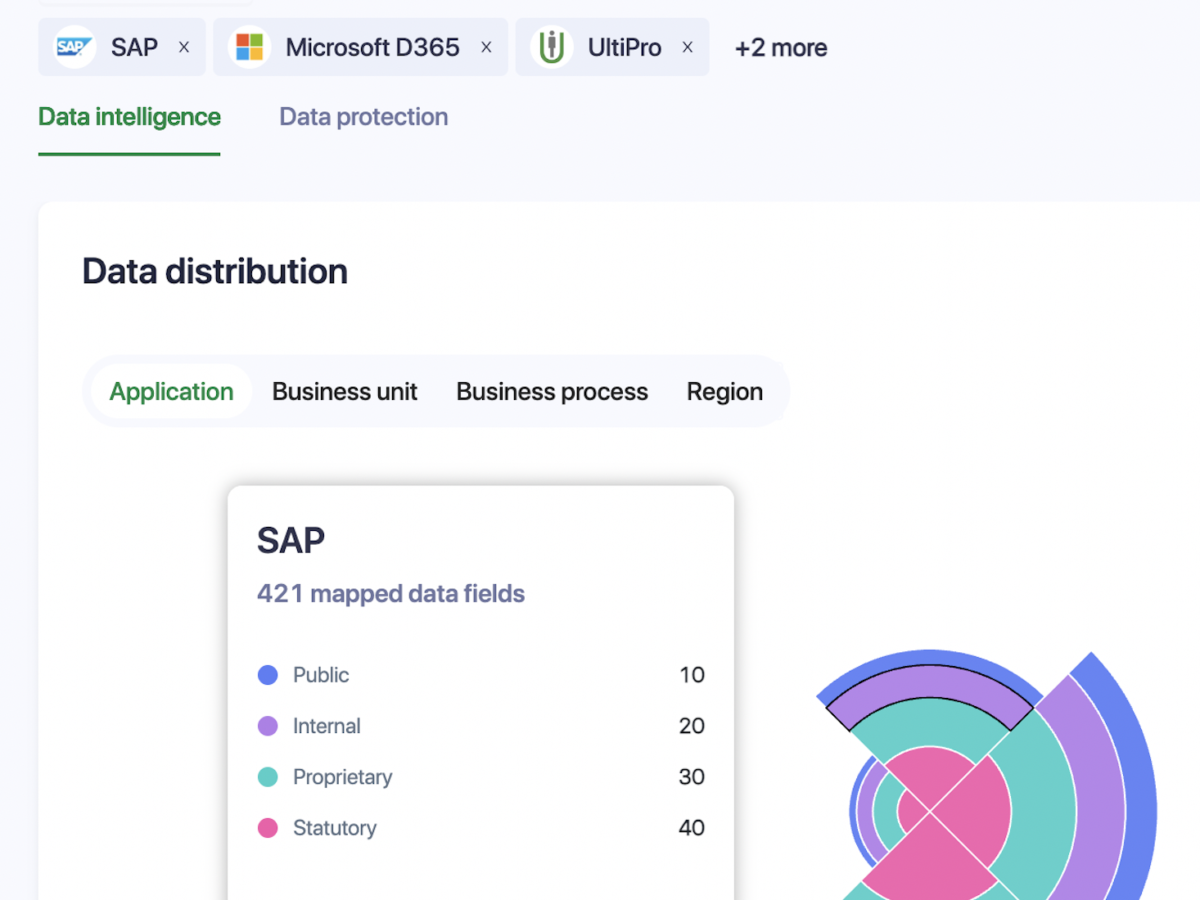Switch distribution to Business process
The height and width of the screenshot is (900, 1200).
point(551,392)
